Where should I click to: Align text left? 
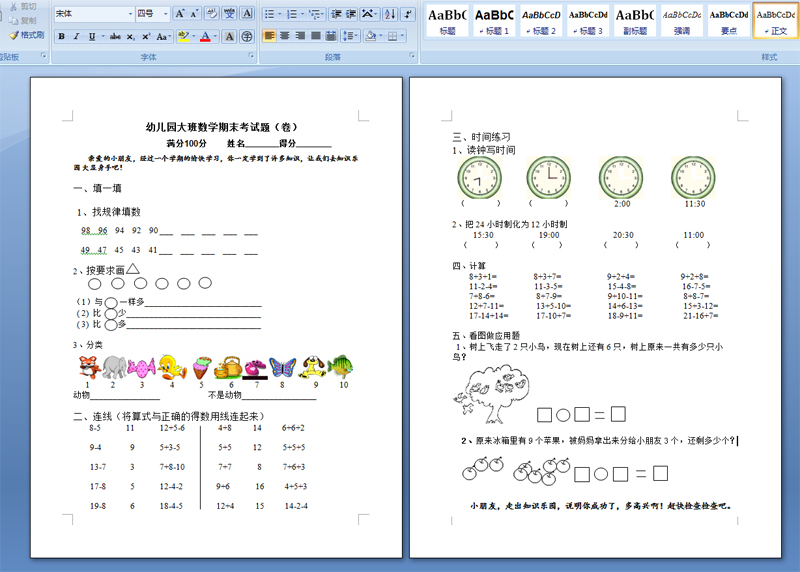click(x=269, y=36)
